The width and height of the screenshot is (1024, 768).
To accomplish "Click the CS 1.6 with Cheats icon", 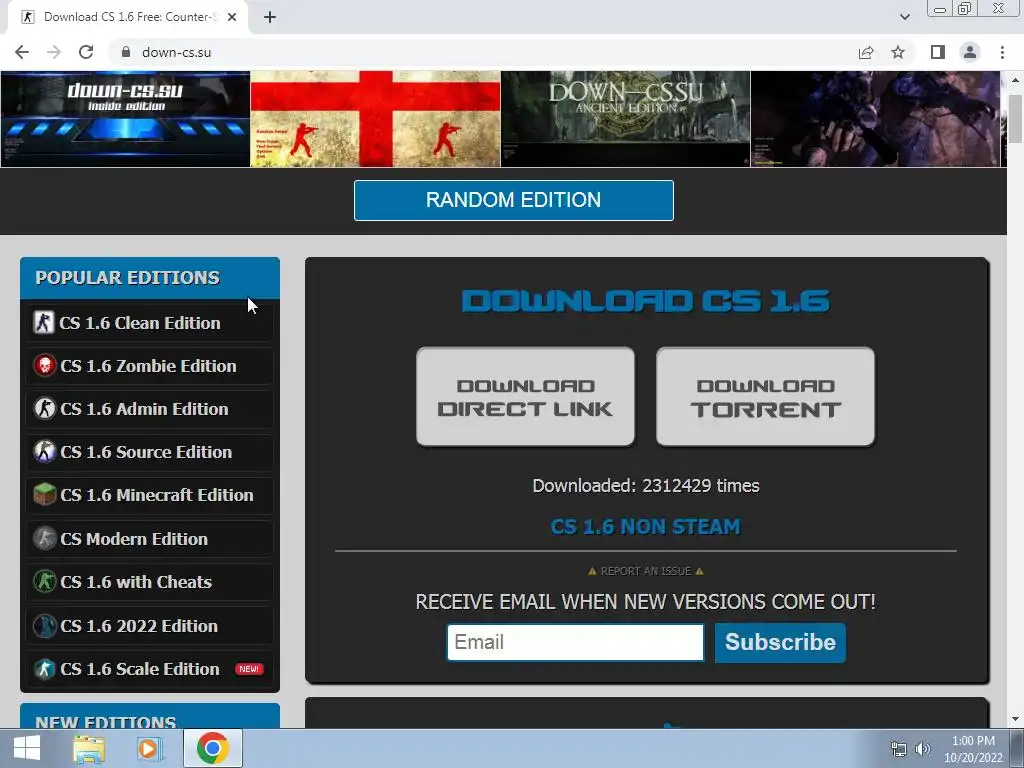I will pyautogui.click(x=44, y=582).
